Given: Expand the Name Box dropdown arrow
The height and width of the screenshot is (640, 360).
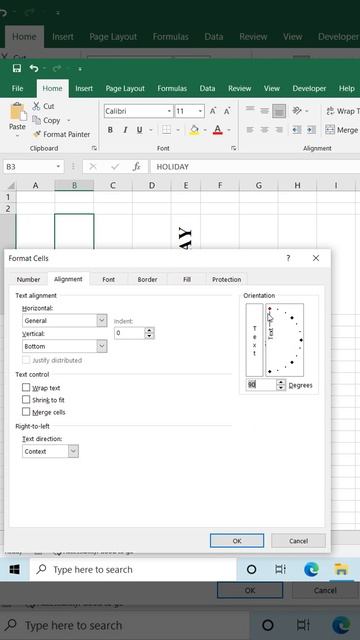Looking at the screenshot, I should point(58,167).
